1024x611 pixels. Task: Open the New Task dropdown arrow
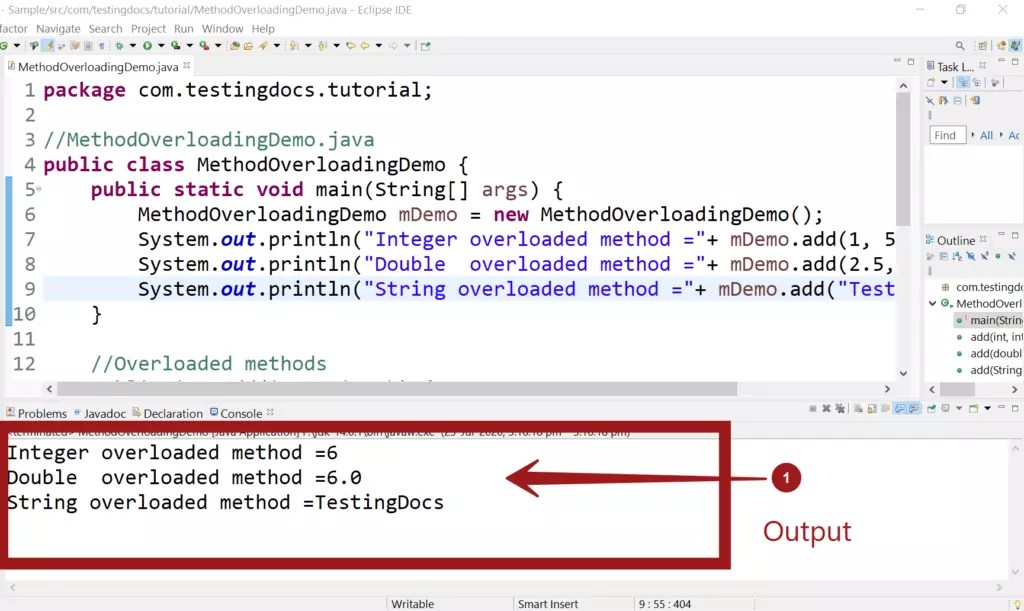[944, 82]
